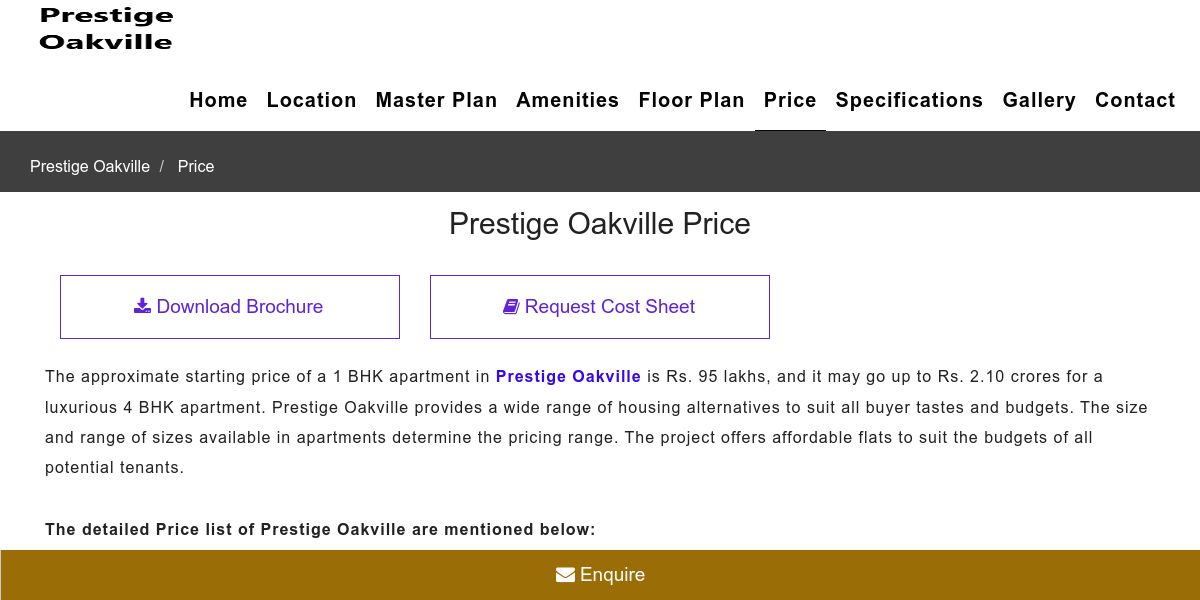This screenshot has width=1200, height=600.
Task: Go to the Contact page
Action: click(1135, 100)
